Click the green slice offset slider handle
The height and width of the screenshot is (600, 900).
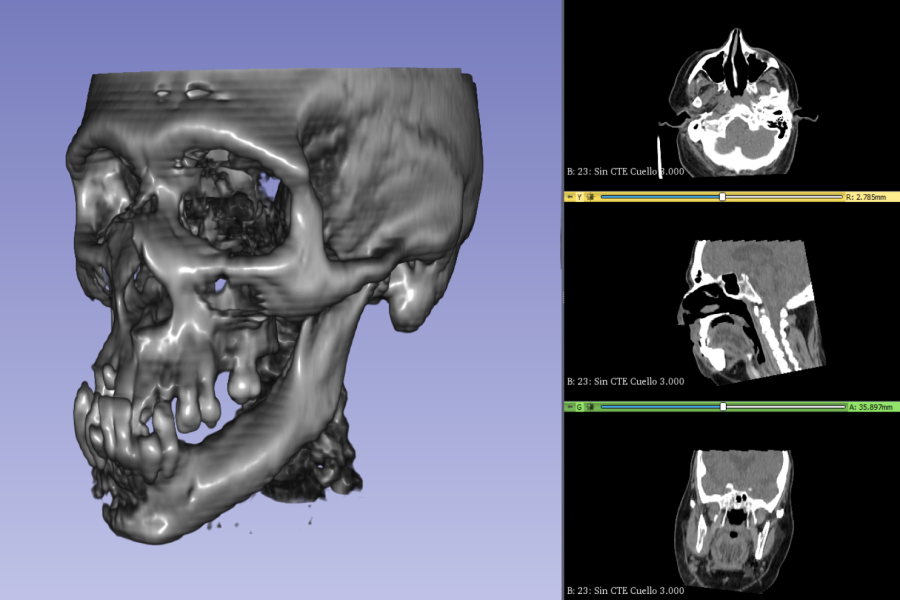723,407
